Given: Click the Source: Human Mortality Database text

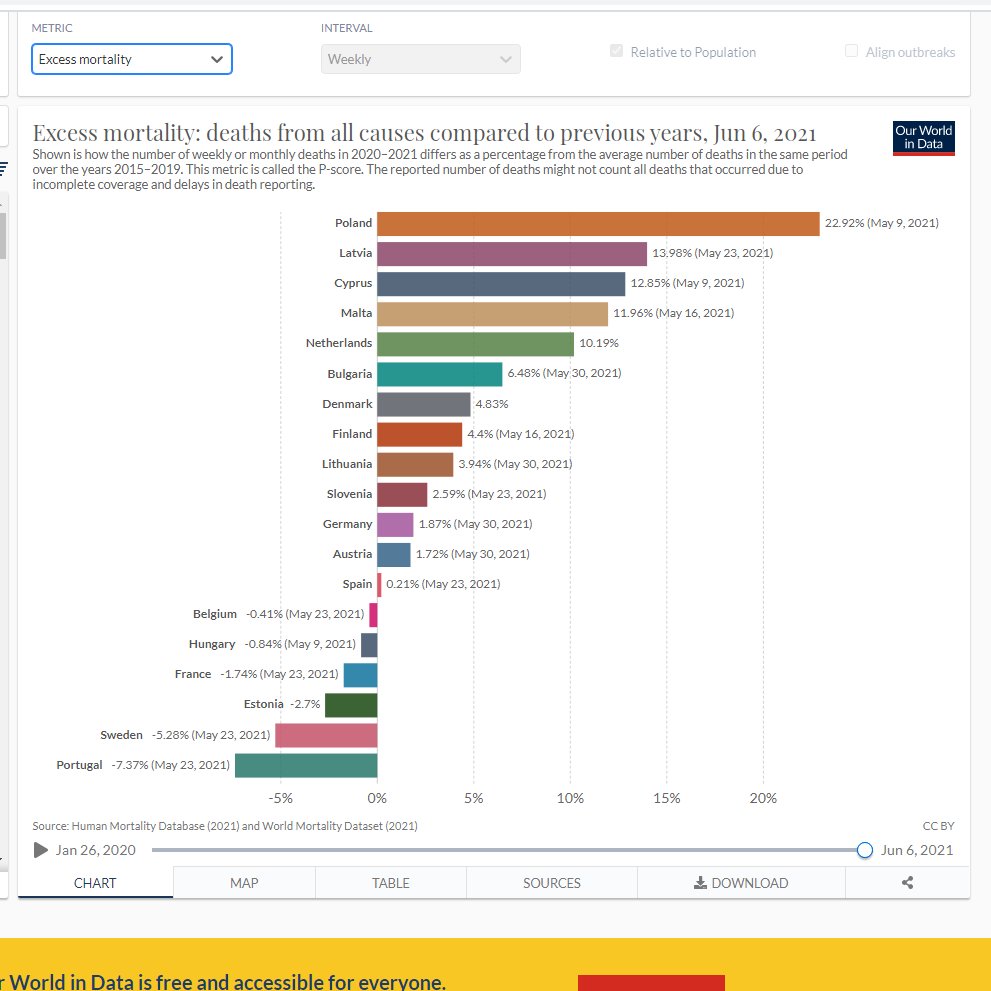Looking at the screenshot, I should 225,825.
